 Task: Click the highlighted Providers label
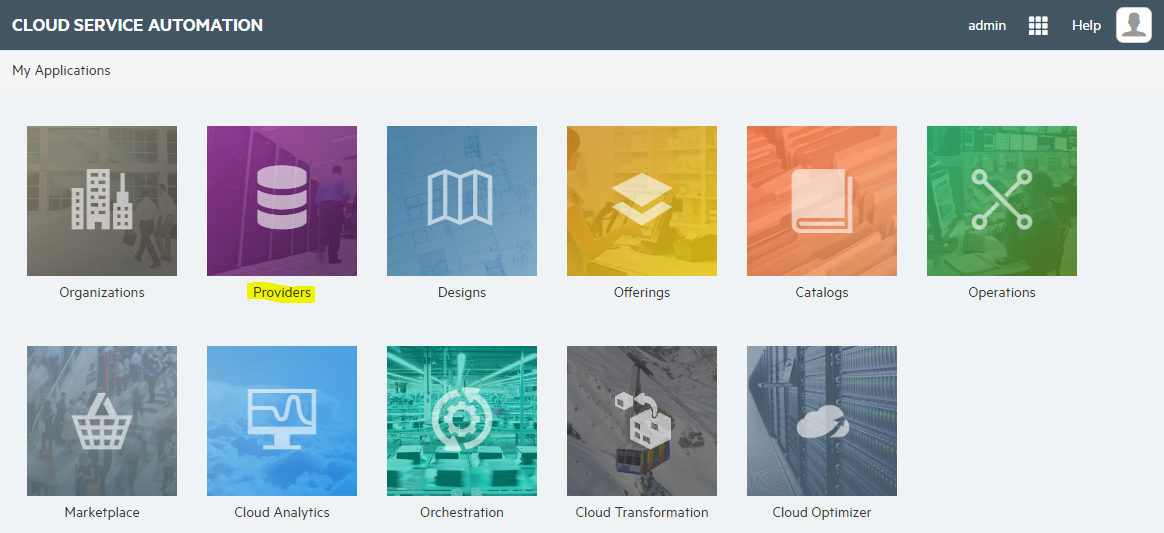(282, 292)
